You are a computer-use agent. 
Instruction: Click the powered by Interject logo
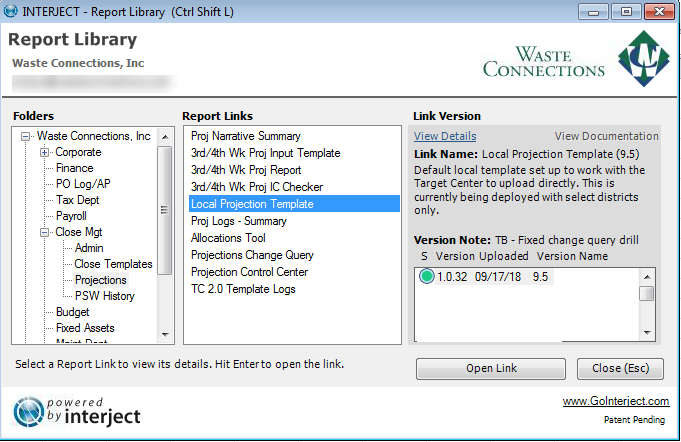coord(76,412)
